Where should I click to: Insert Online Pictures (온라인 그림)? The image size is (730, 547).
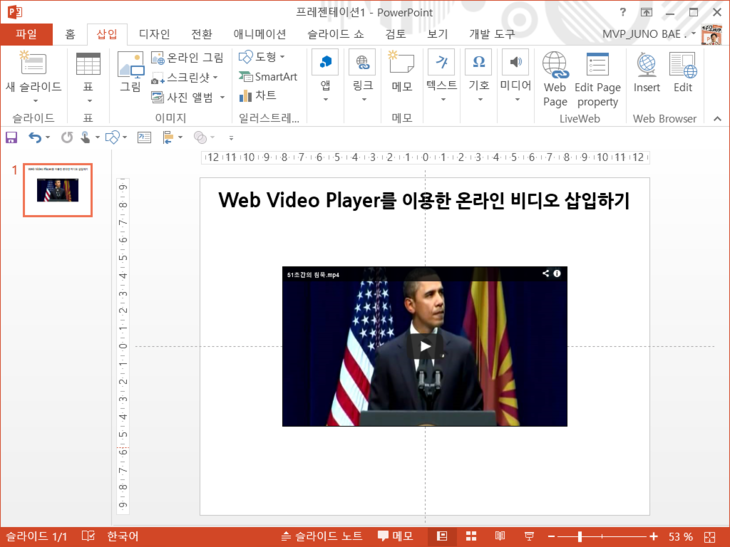(187, 58)
